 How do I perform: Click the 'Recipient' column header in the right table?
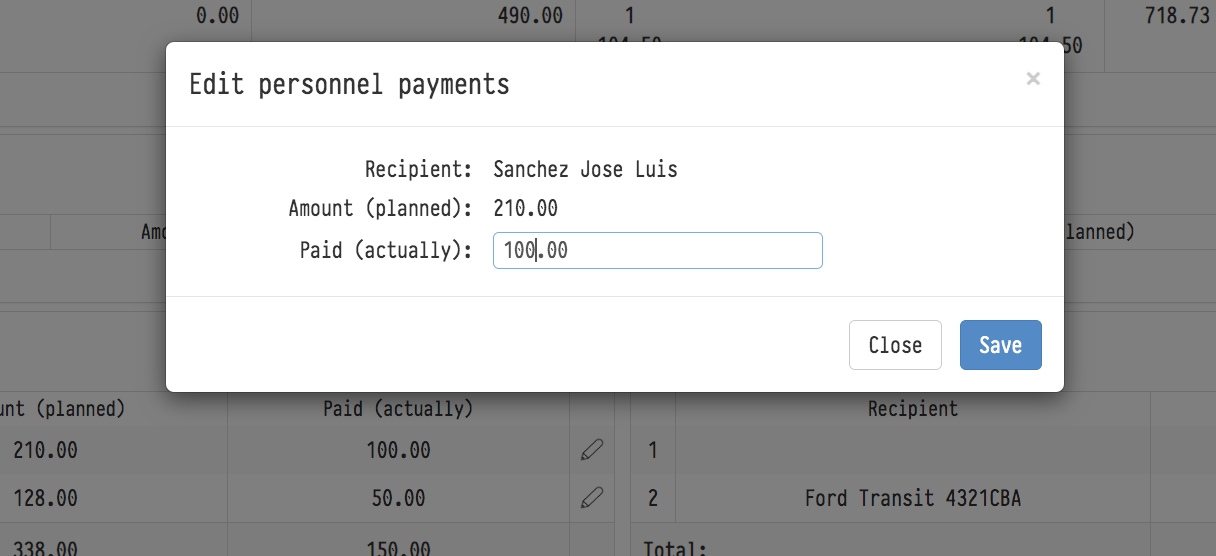coord(912,408)
